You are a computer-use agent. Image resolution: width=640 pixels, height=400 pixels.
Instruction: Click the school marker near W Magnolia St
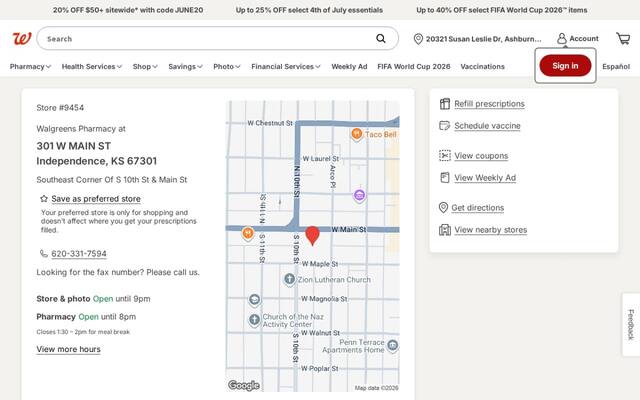[x=254, y=300]
